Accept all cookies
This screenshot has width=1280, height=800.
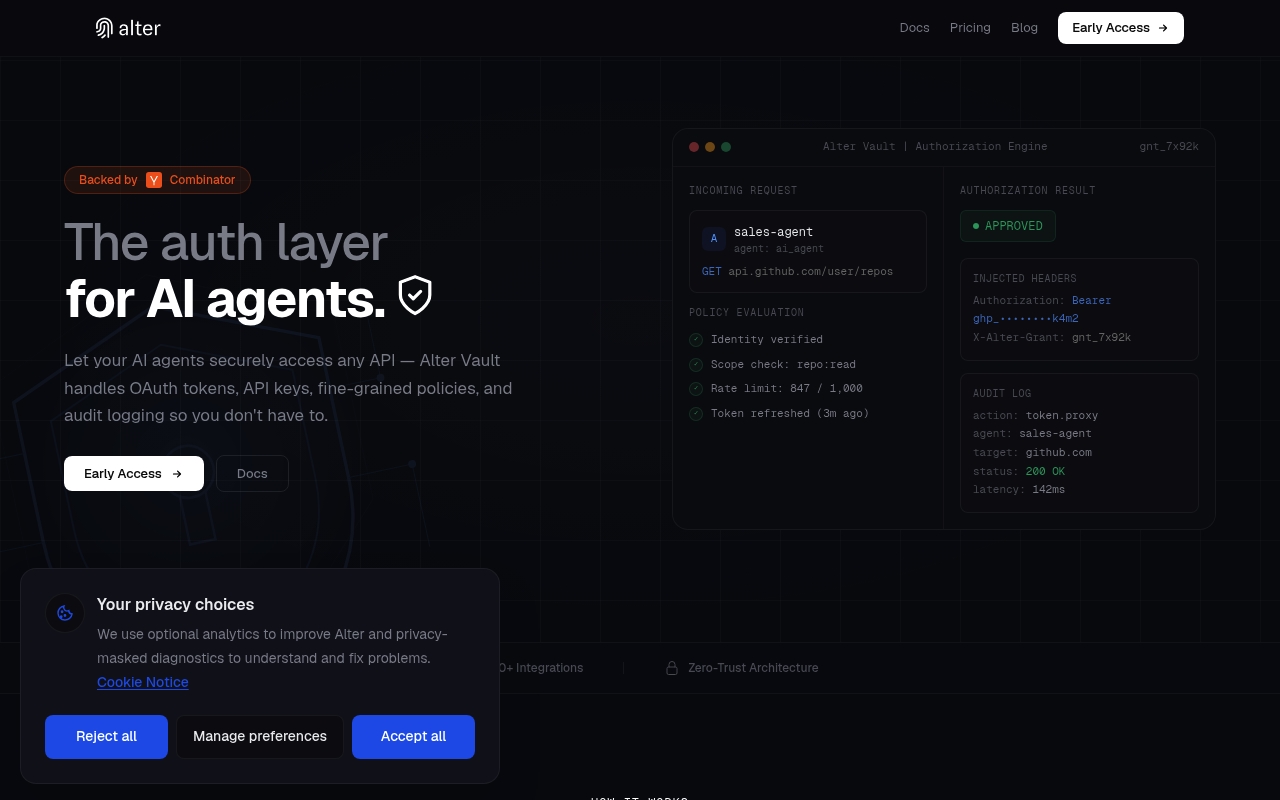(413, 737)
